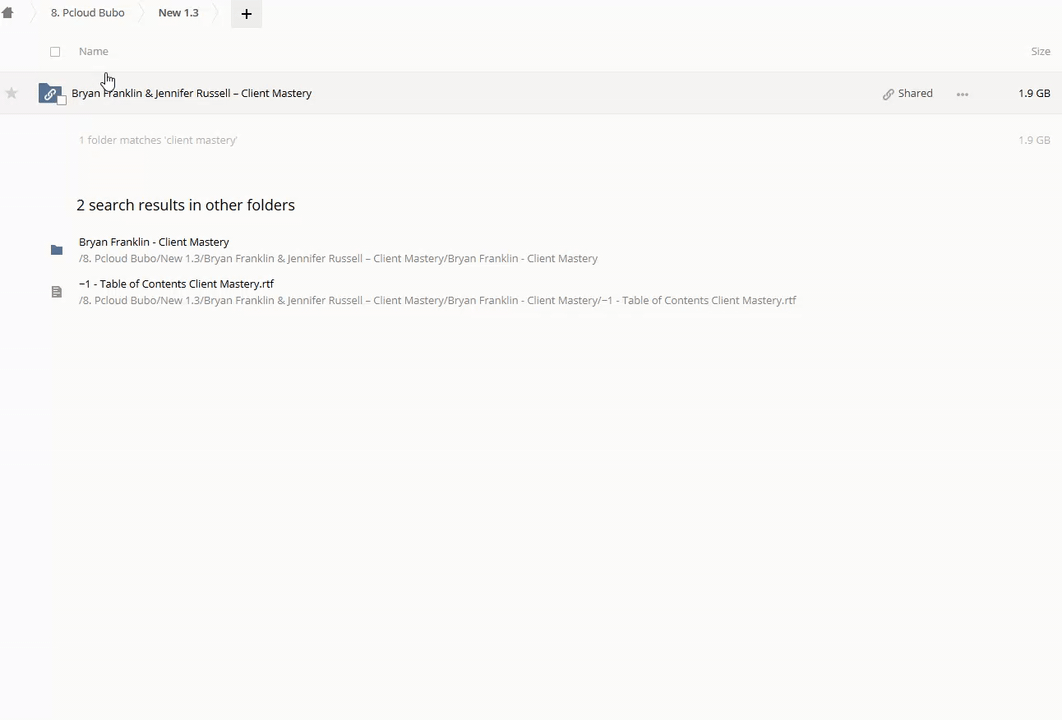Open Bryan Franklin & Jennifer Russell folder
Viewport: 1062px width, 720px height.
[192, 93]
